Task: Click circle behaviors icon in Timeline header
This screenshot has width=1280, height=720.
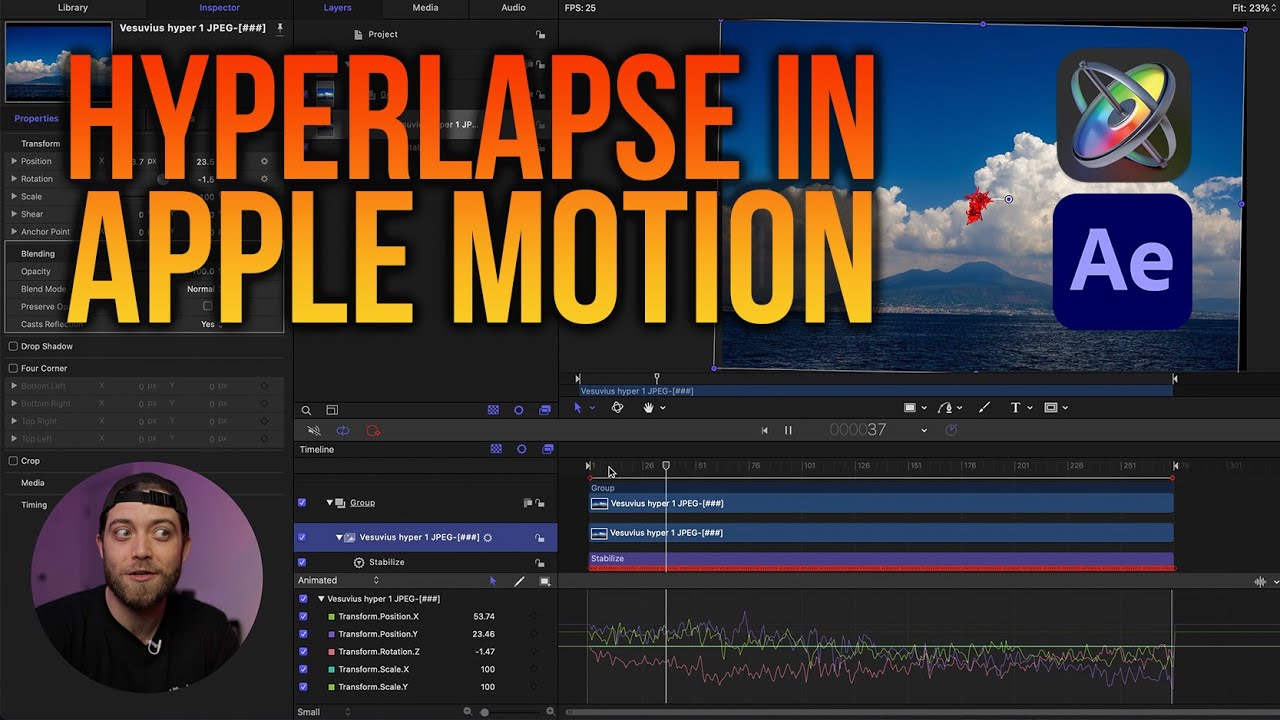Action: (521, 449)
